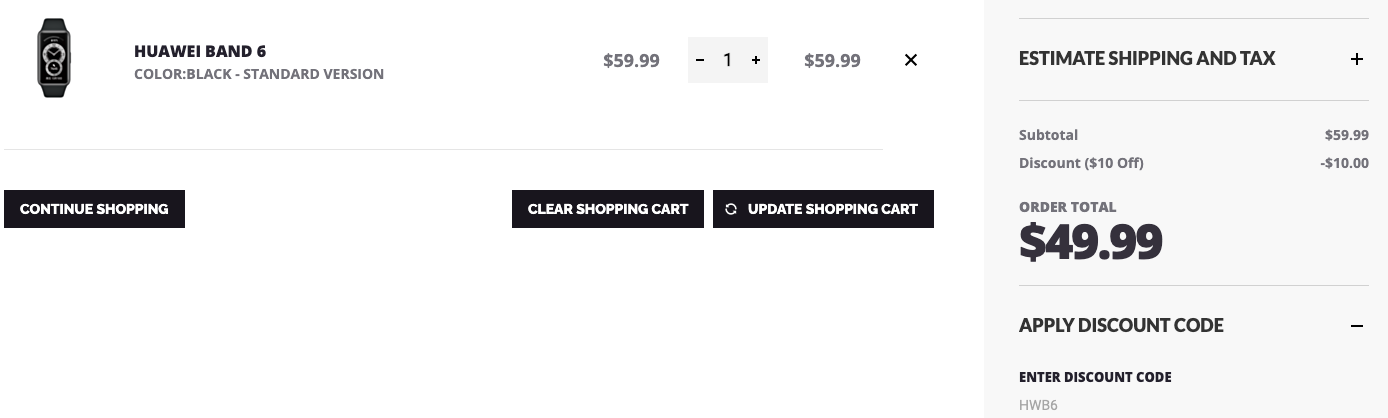Select the Color: Black - Standard Version text
The height and width of the screenshot is (418, 1388).
(x=259, y=74)
